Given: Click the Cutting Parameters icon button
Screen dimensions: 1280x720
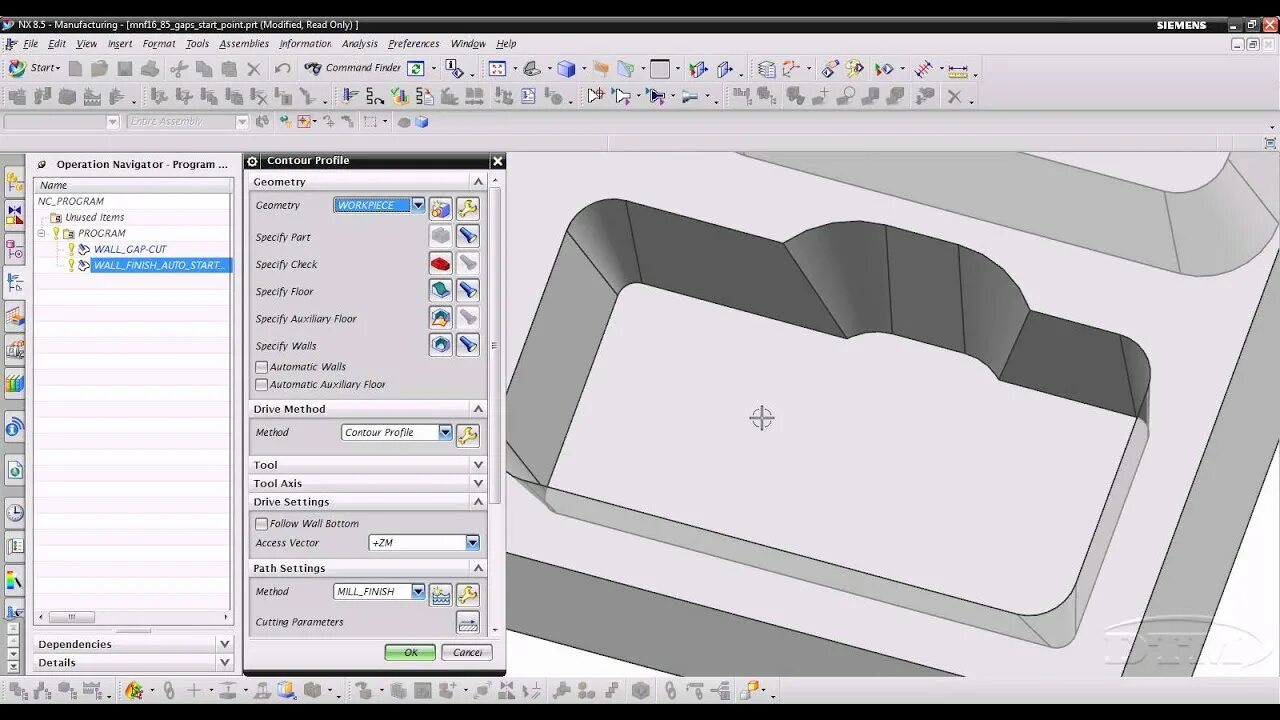Looking at the screenshot, I should (x=467, y=622).
